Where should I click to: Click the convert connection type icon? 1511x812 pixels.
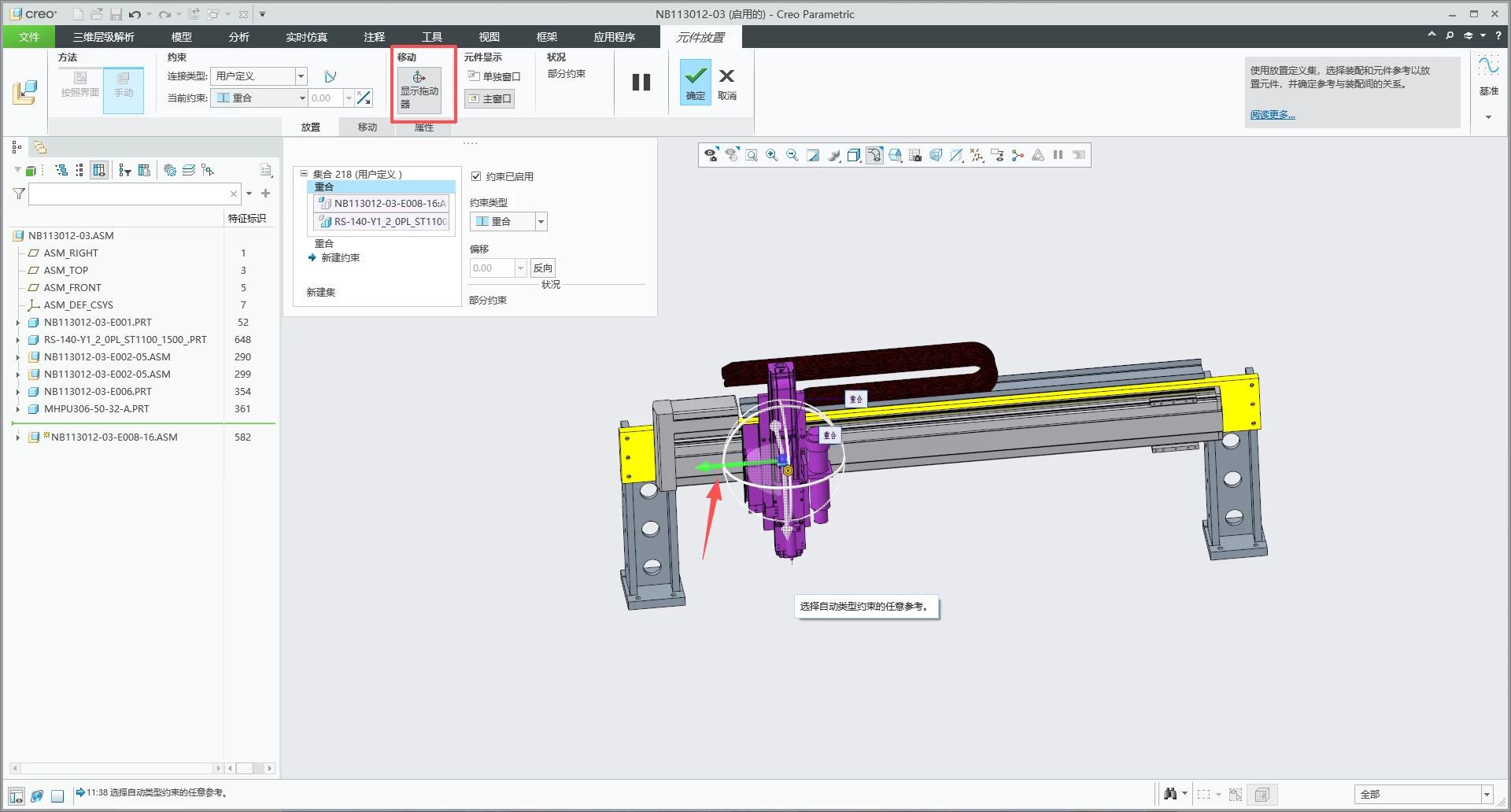coord(330,76)
